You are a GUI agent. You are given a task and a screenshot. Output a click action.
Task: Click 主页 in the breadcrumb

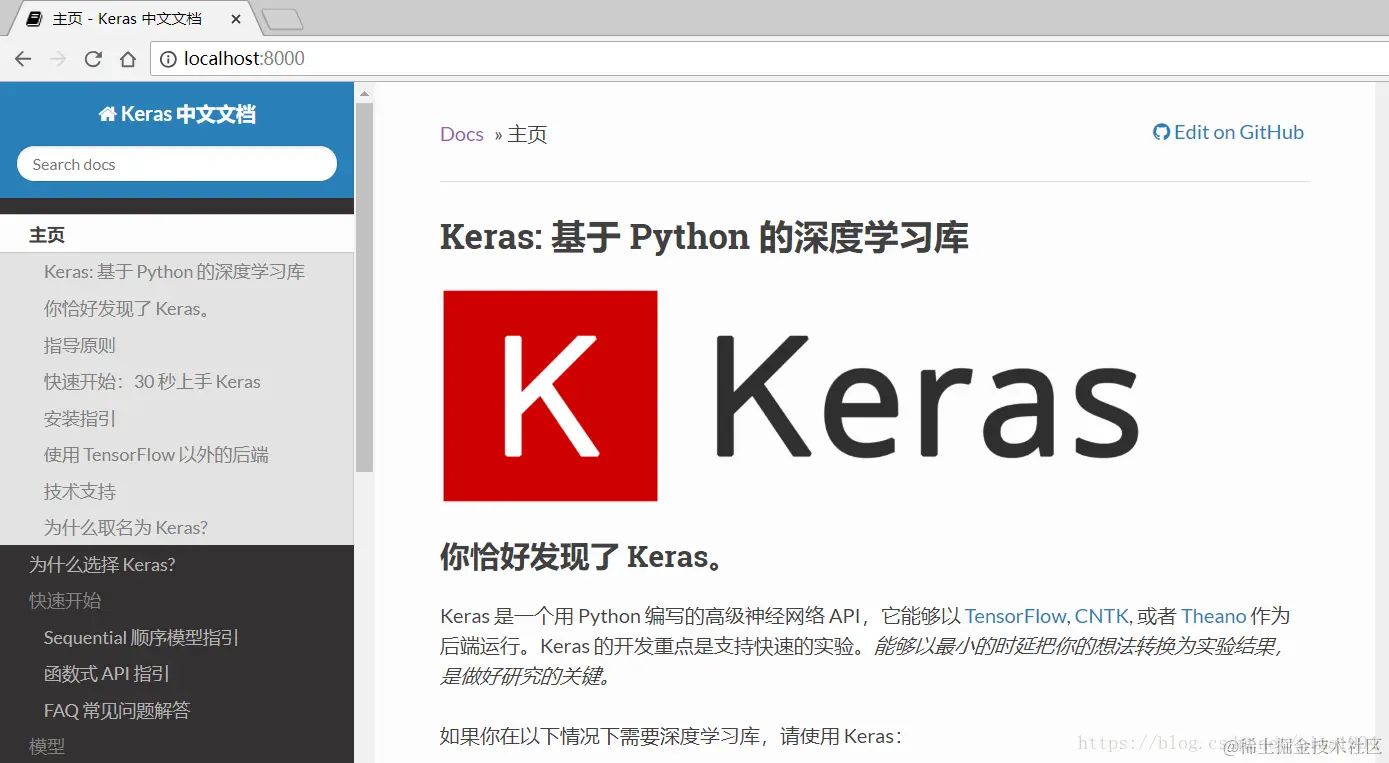point(527,134)
